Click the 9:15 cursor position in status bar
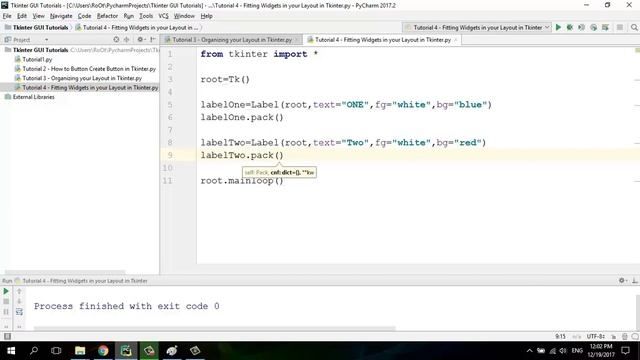Viewport: 640px width, 360px height. tap(560, 336)
